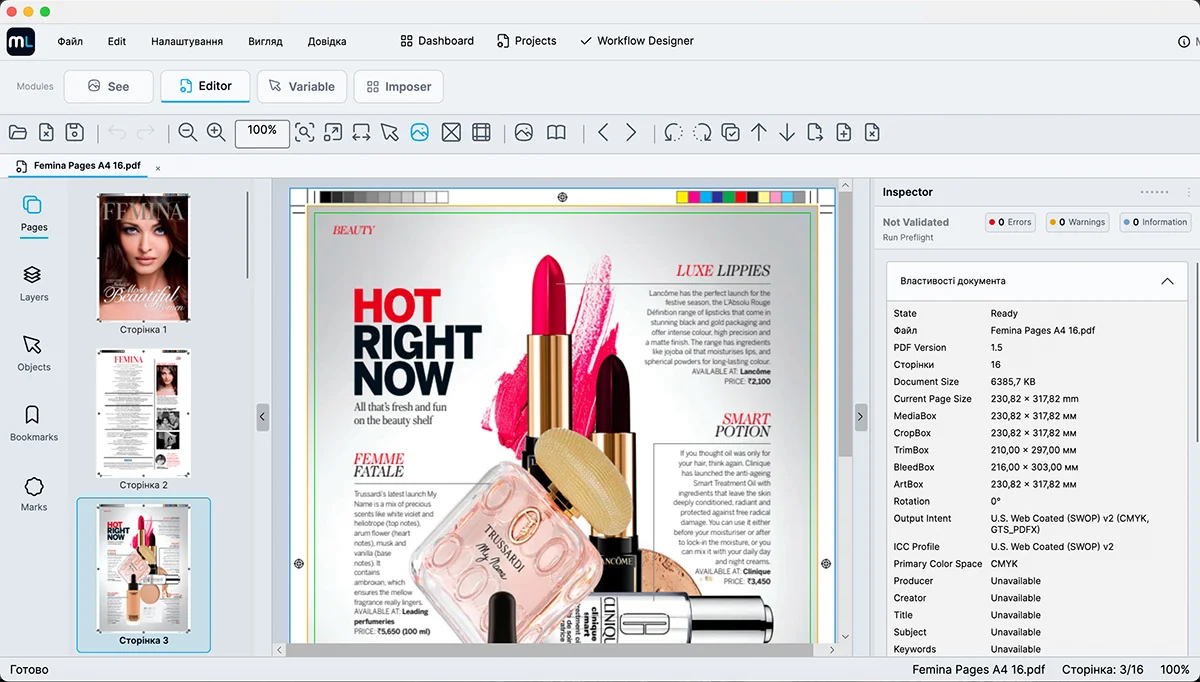Viewport: 1200px width, 682px height.
Task: Click the rotate counterclockwise icon
Action: pos(673,132)
